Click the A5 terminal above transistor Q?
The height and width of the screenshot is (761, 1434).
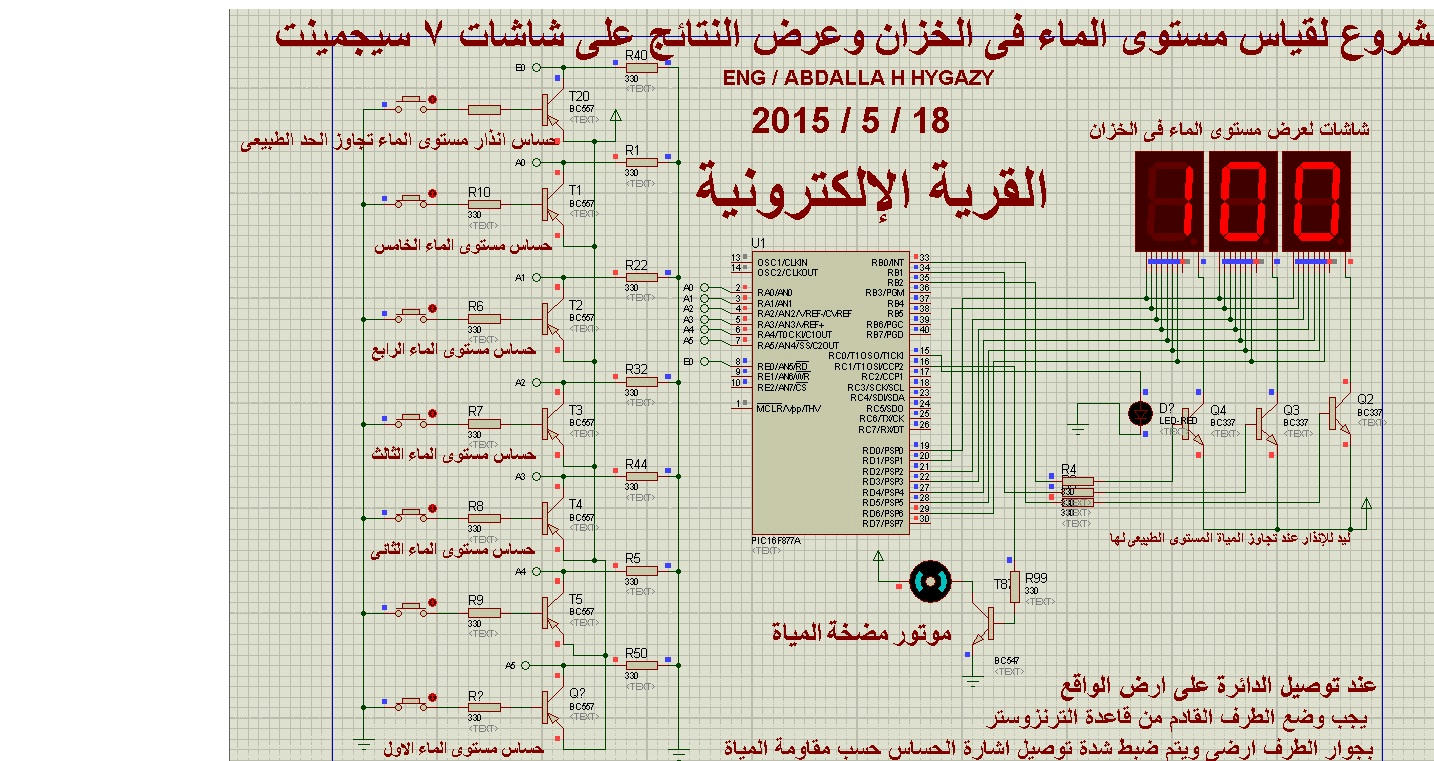(x=525, y=665)
